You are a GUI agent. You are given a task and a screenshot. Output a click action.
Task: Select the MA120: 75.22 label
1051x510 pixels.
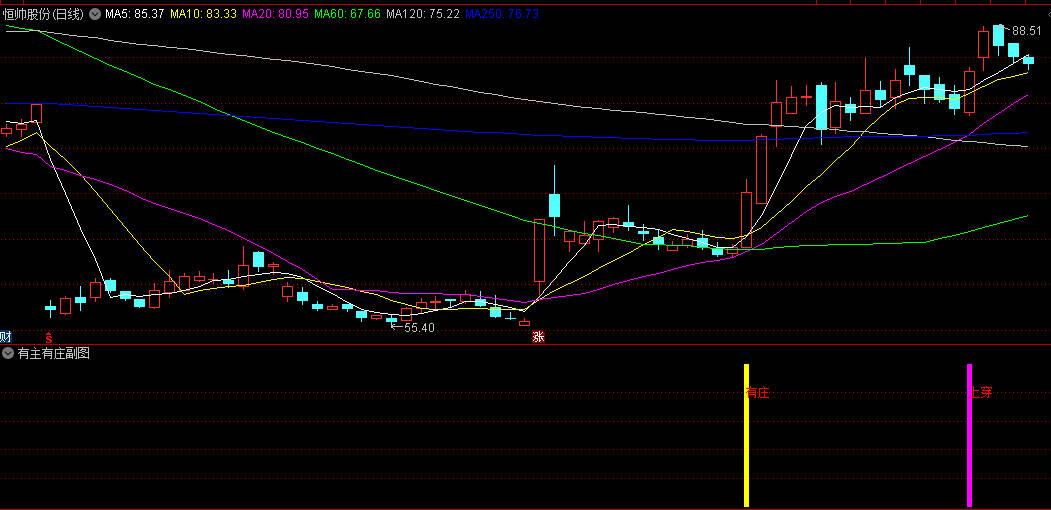coord(424,13)
